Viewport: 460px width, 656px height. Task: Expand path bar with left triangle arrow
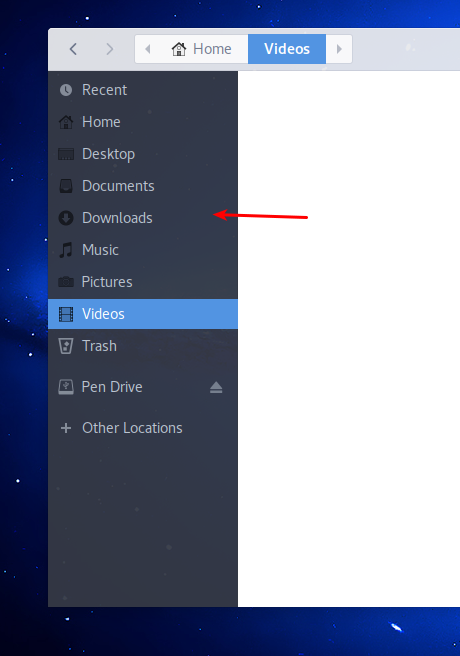click(x=147, y=49)
